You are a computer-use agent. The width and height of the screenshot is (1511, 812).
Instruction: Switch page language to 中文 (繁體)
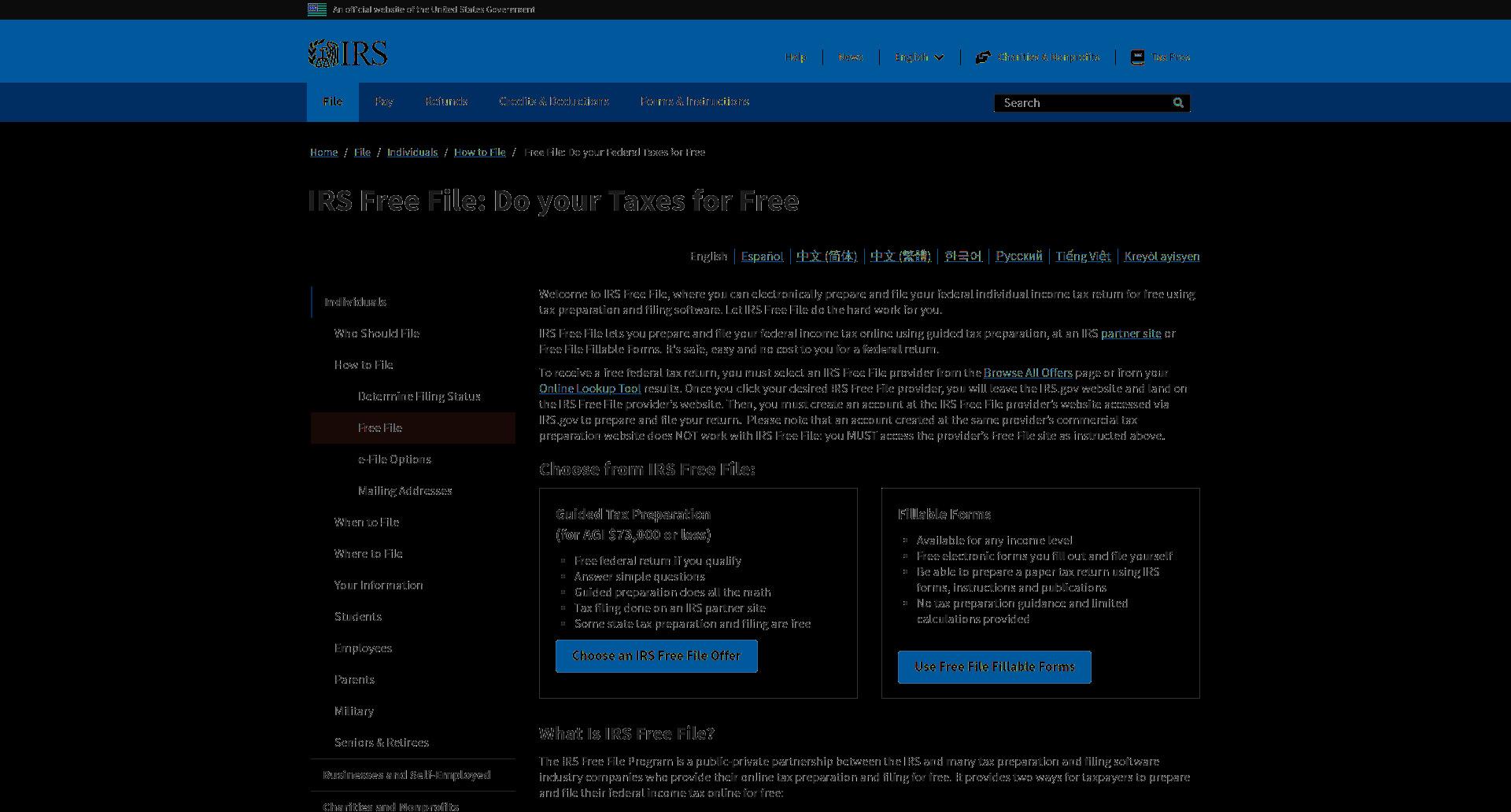click(x=900, y=257)
